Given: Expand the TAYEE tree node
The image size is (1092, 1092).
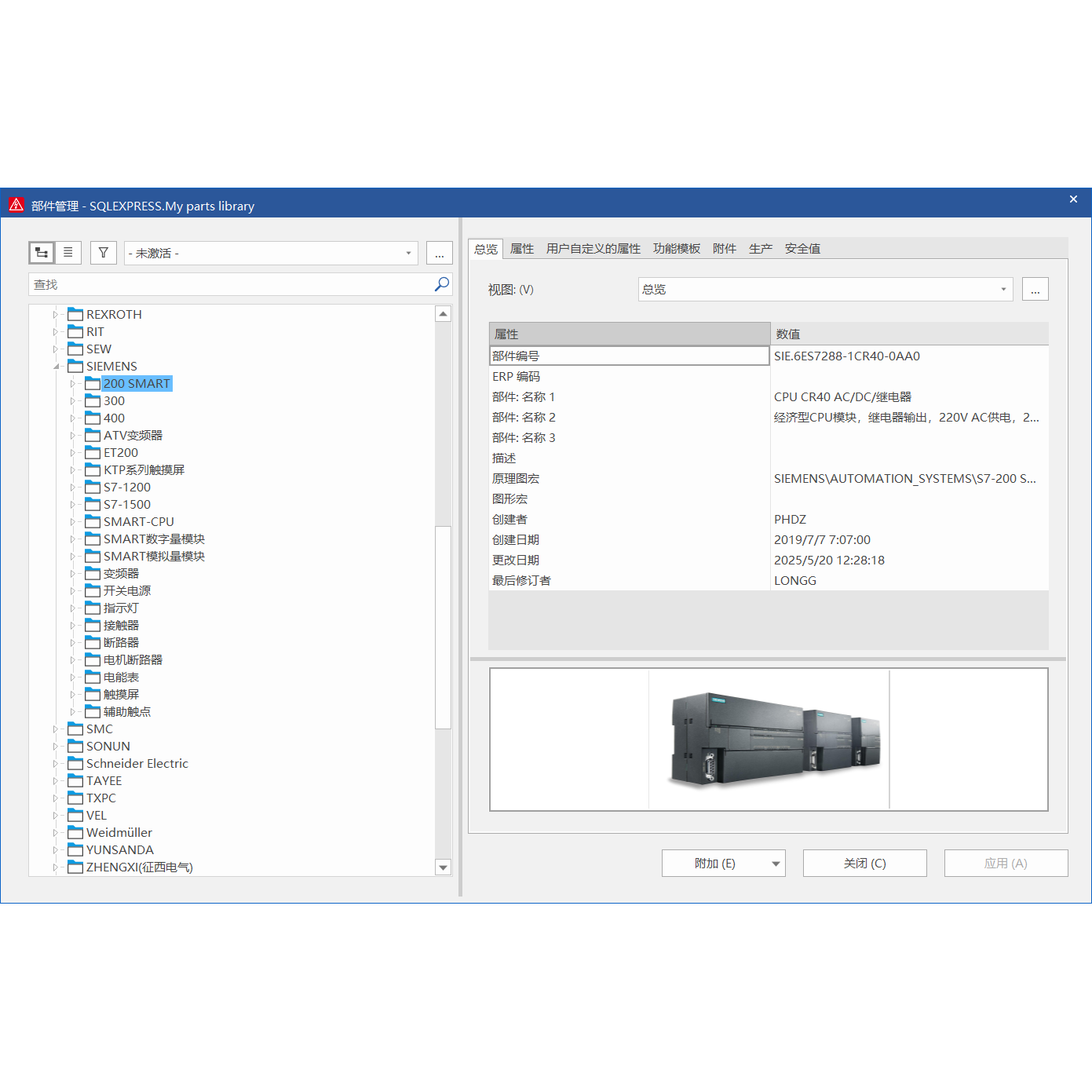Looking at the screenshot, I should (56, 781).
